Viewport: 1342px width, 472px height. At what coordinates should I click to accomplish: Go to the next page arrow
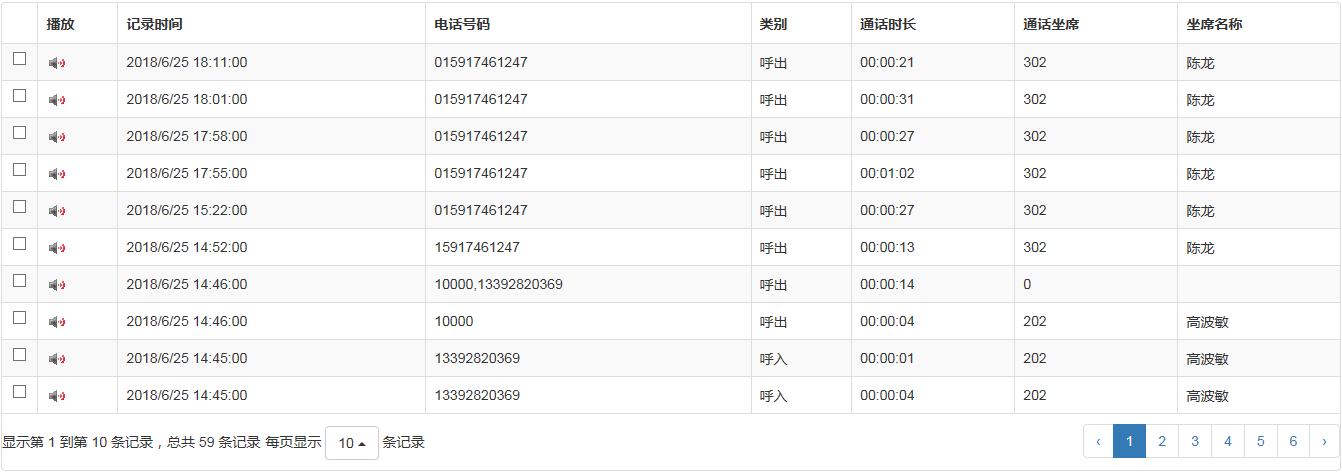[x=1325, y=441]
